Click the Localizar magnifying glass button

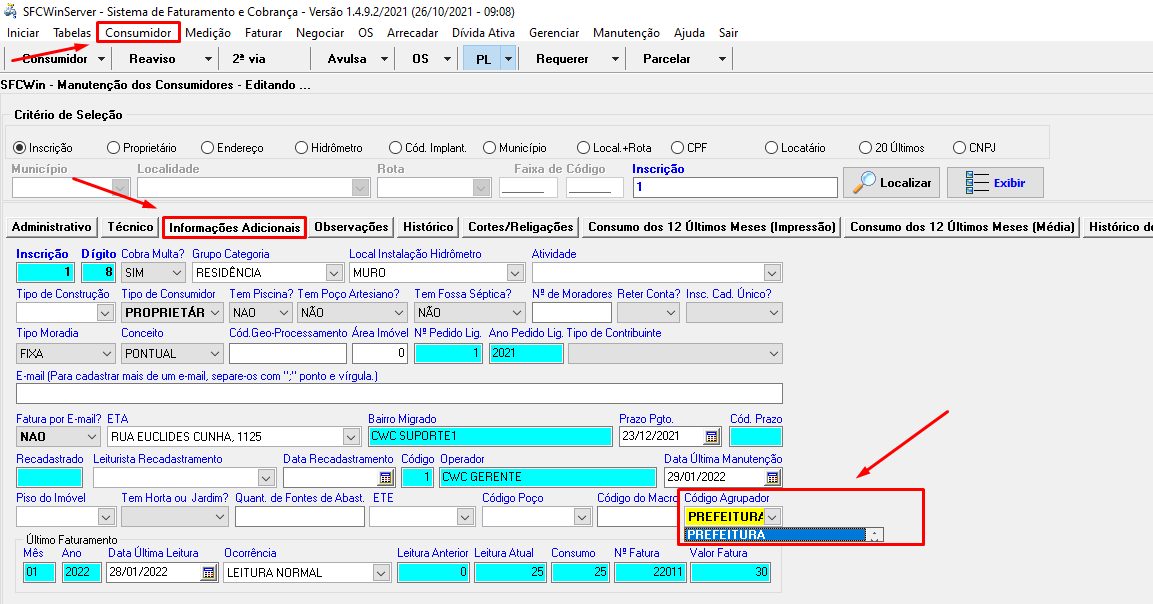[891, 183]
